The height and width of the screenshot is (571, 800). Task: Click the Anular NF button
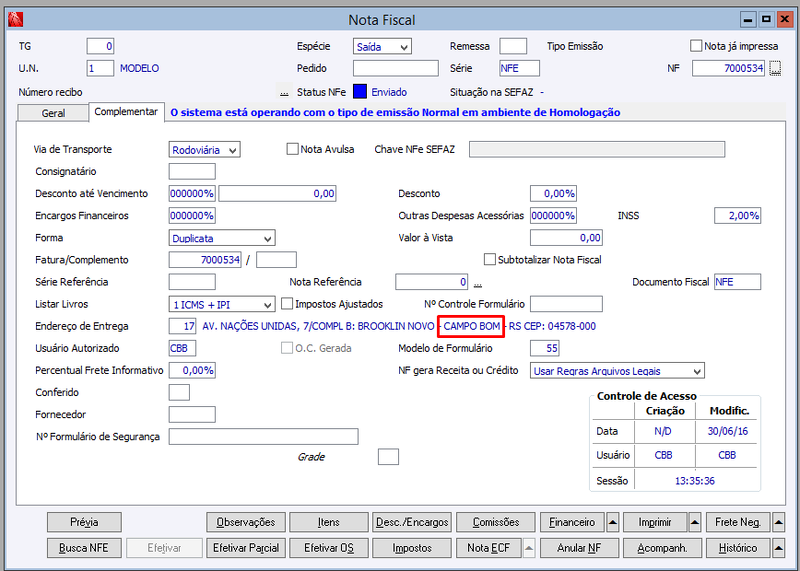(579, 548)
